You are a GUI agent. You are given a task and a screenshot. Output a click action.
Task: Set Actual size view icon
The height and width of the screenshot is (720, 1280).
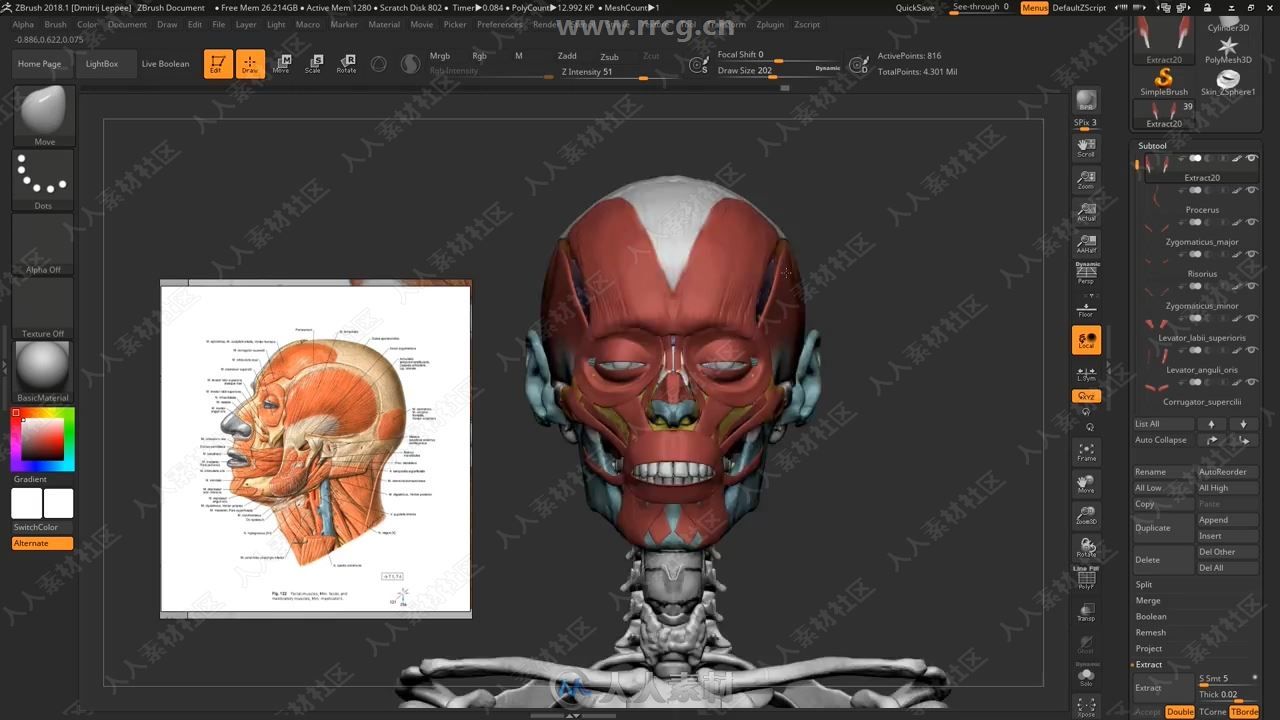point(1086,212)
